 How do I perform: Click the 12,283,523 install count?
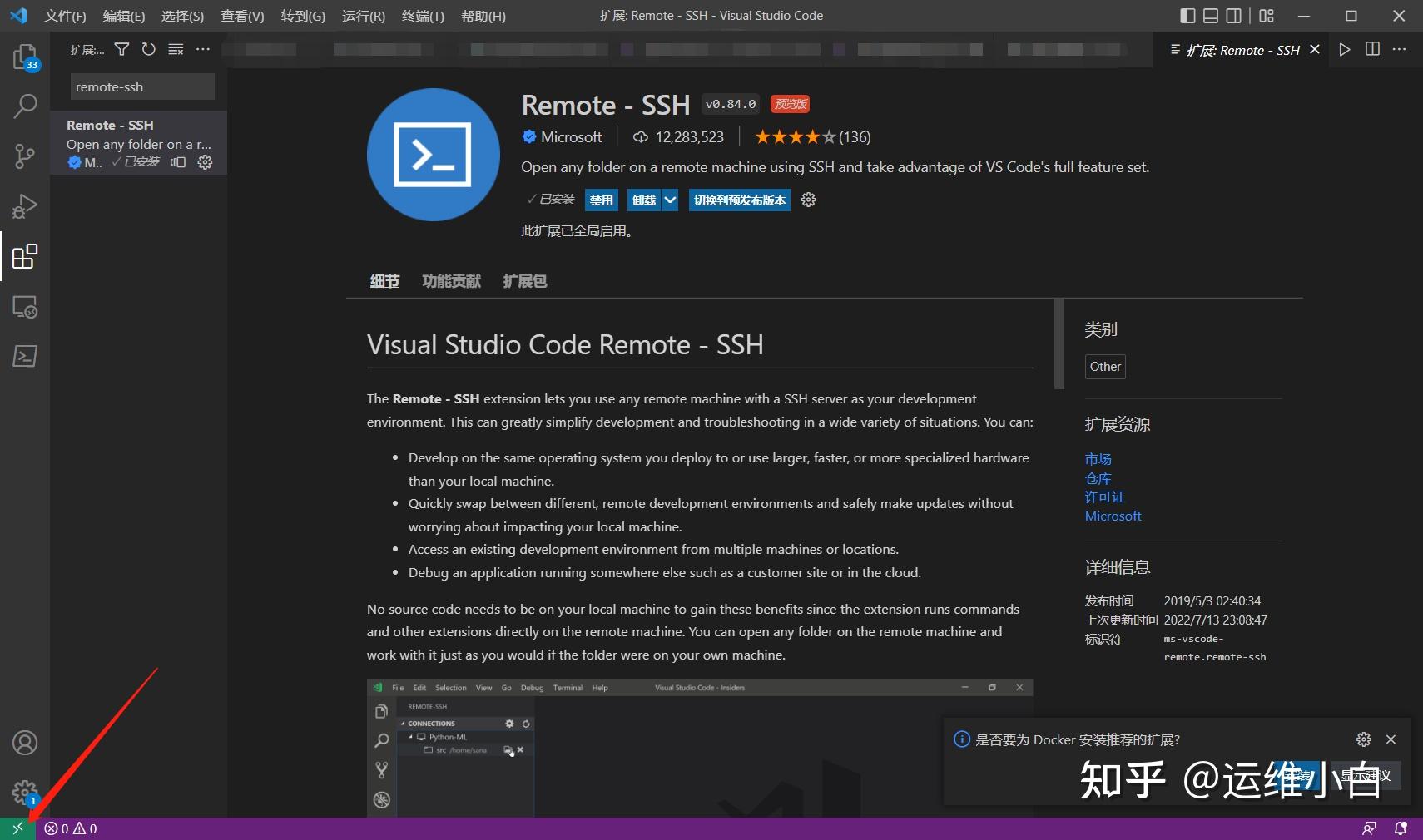pyautogui.click(x=678, y=136)
